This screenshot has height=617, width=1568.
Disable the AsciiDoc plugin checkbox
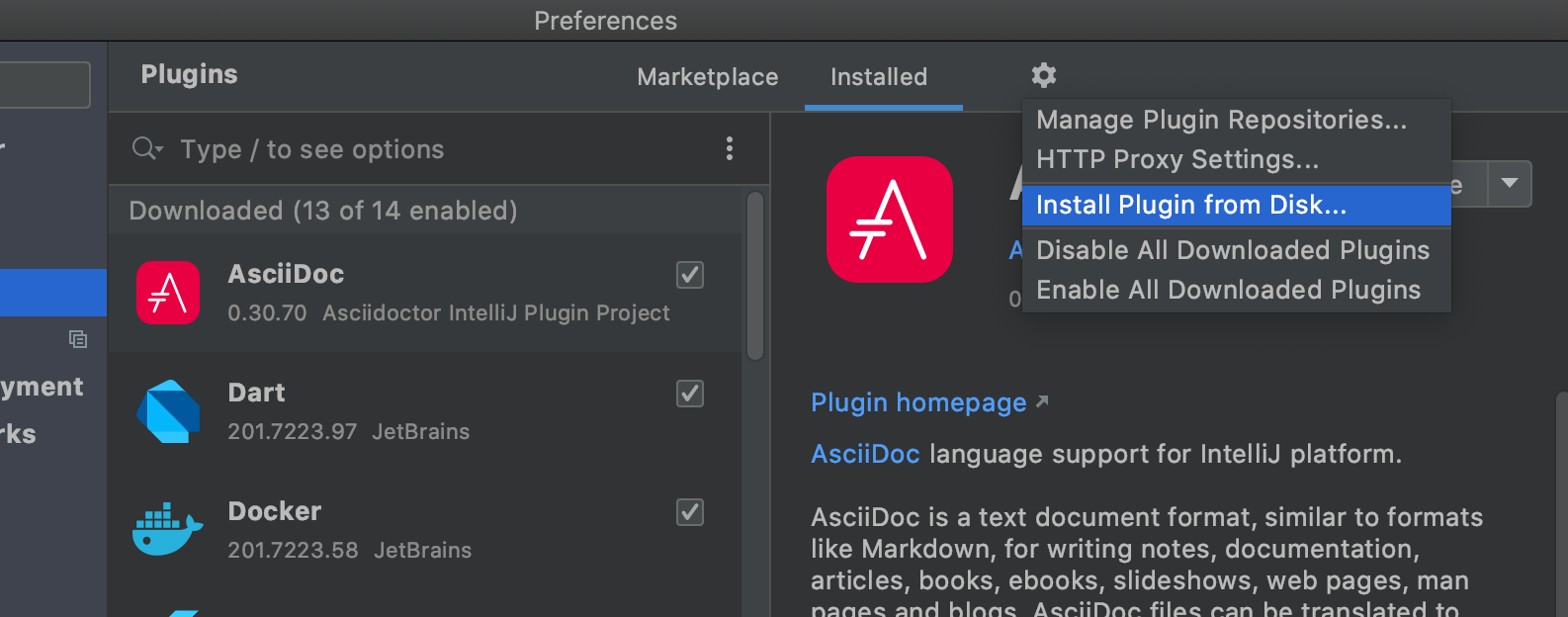tap(690, 275)
